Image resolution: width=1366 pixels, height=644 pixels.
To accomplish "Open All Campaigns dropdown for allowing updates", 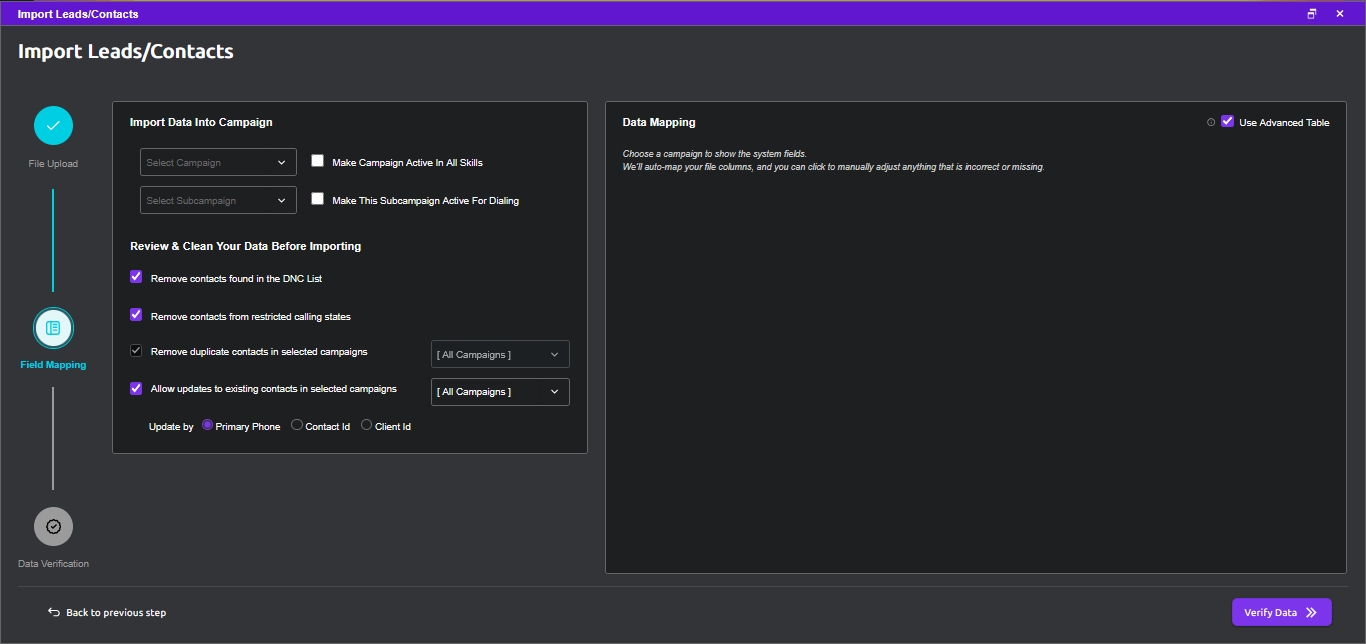I will pyautogui.click(x=500, y=392).
